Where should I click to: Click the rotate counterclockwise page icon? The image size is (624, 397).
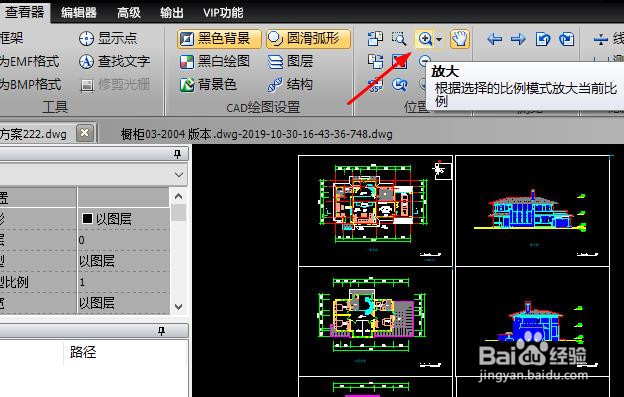543,39
